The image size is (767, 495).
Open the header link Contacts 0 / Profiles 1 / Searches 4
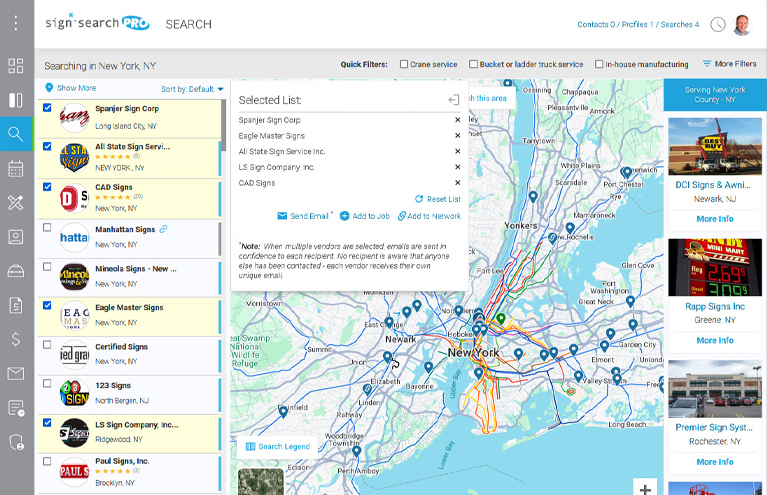click(x=638, y=24)
